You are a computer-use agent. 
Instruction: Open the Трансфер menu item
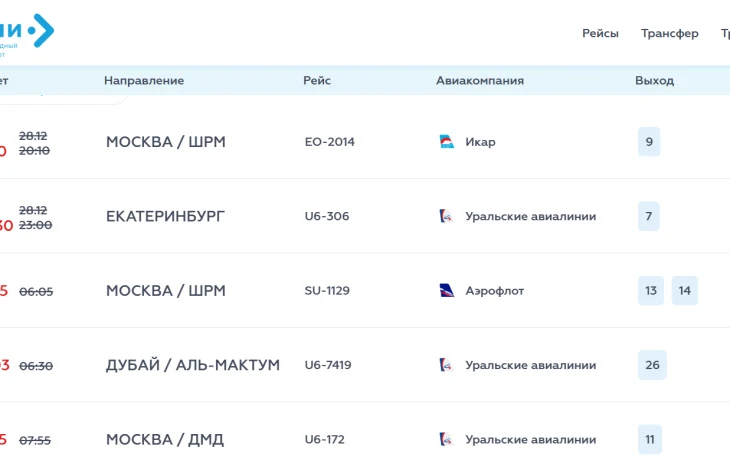click(x=669, y=34)
